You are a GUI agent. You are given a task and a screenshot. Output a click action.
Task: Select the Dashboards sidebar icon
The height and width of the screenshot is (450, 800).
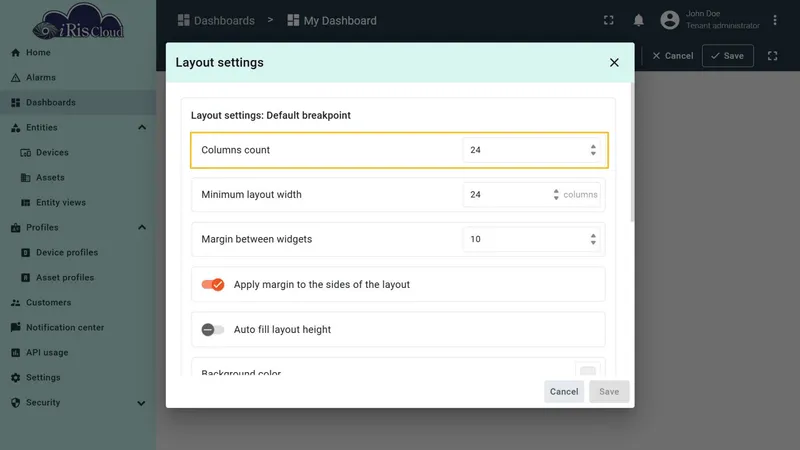coord(15,103)
